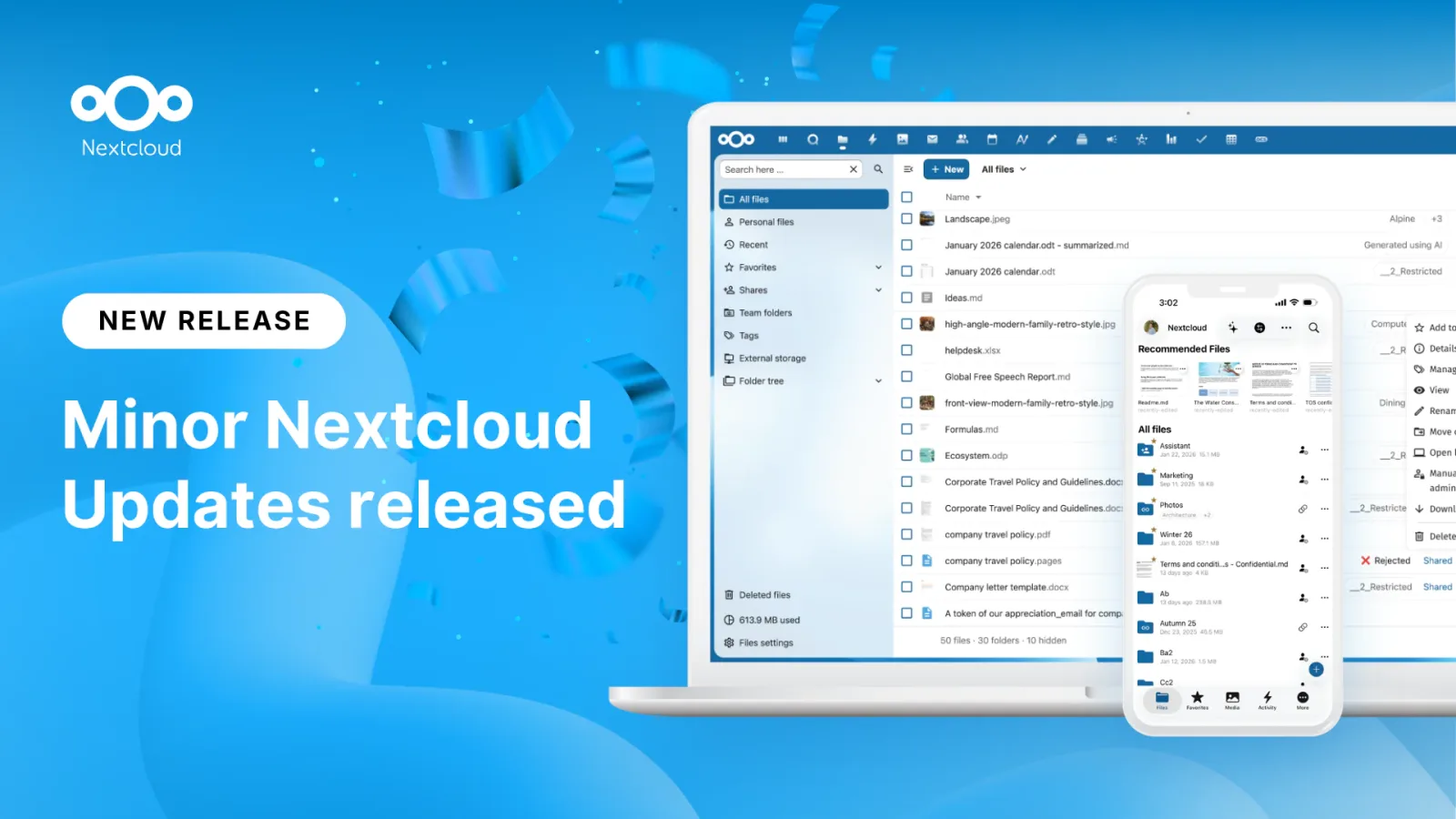1456x819 pixels.
Task: Open the Calendar app icon in the top bar
Action: (x=992, y=139)
